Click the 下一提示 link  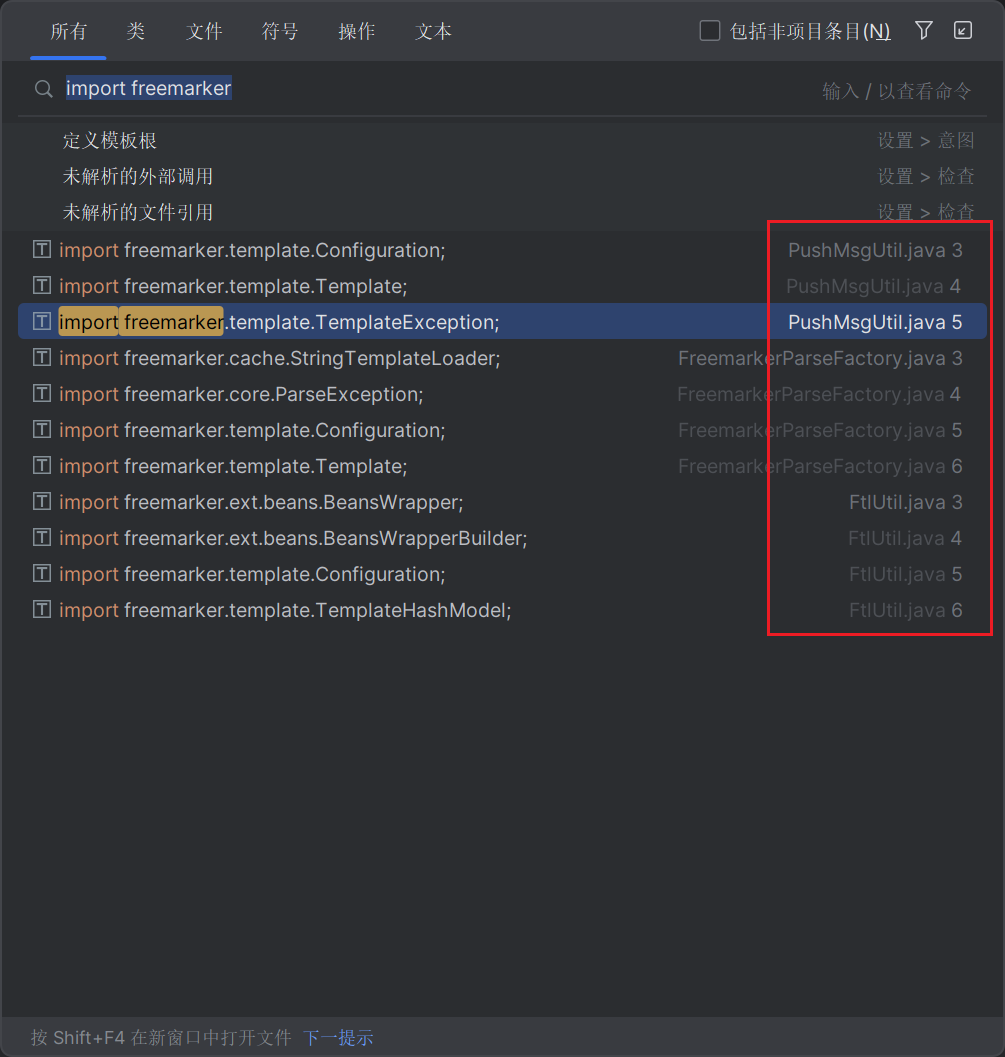tap(338, 1038)
